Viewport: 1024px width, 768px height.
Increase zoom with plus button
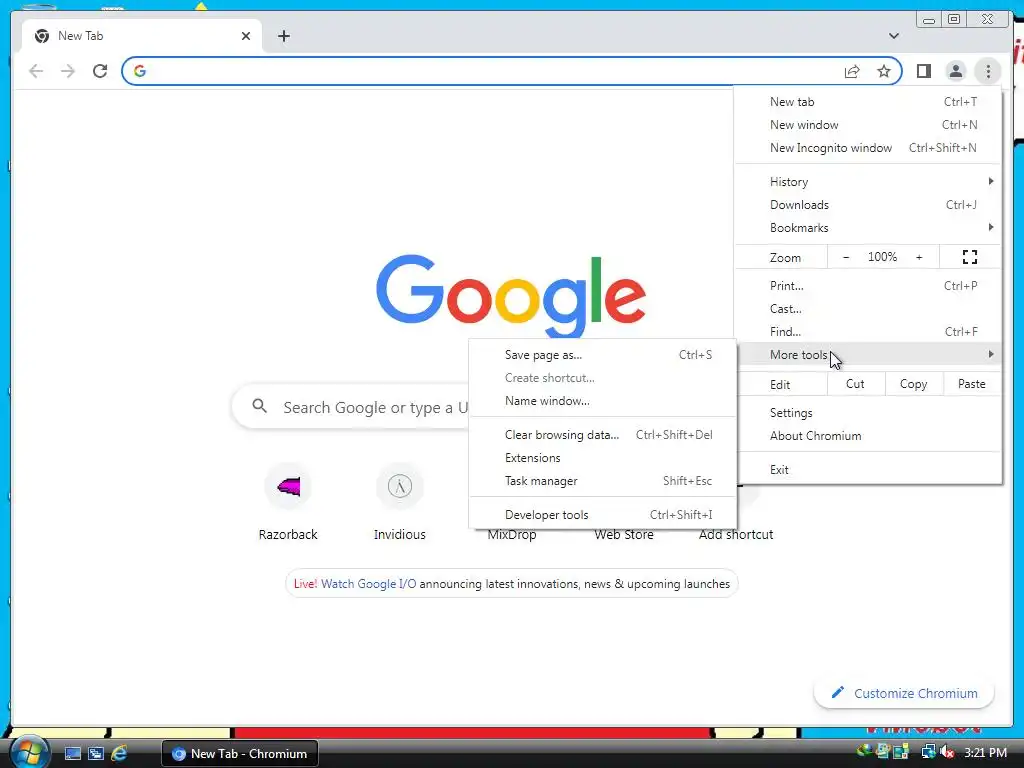pos(919,257)
